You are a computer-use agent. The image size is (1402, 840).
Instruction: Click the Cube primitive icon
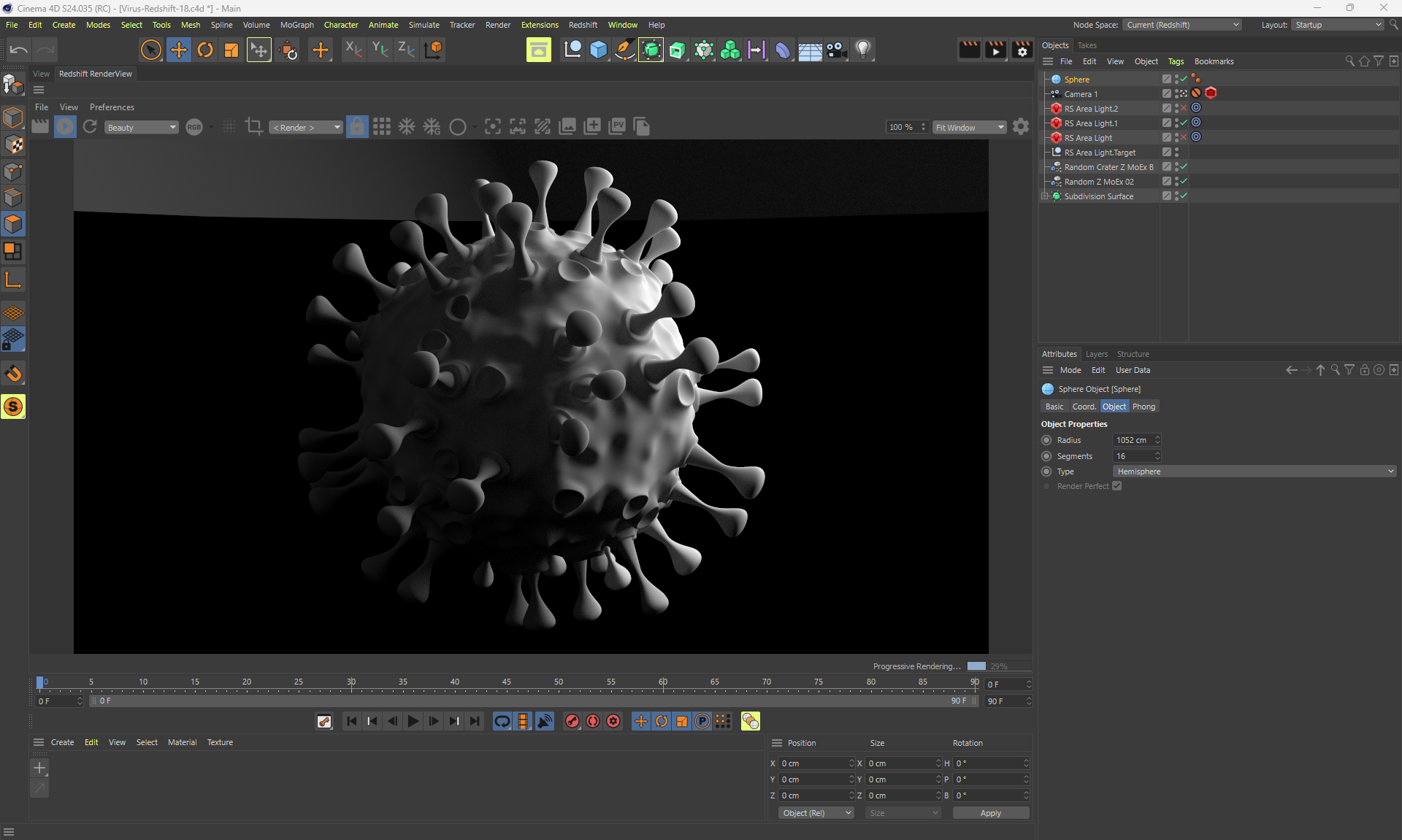(599, 50)
